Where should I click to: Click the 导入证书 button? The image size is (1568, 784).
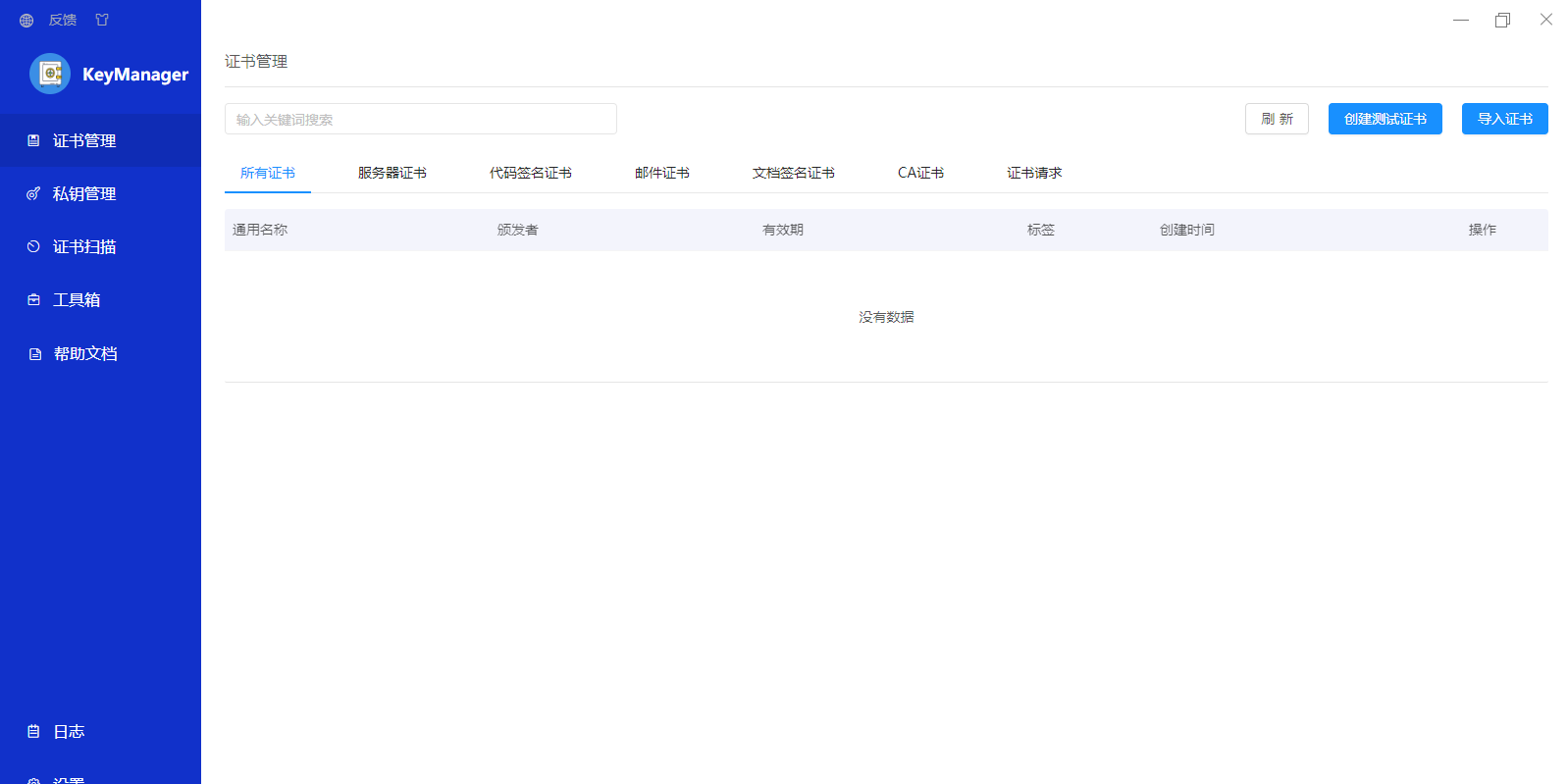click(x=1505, y=119)
